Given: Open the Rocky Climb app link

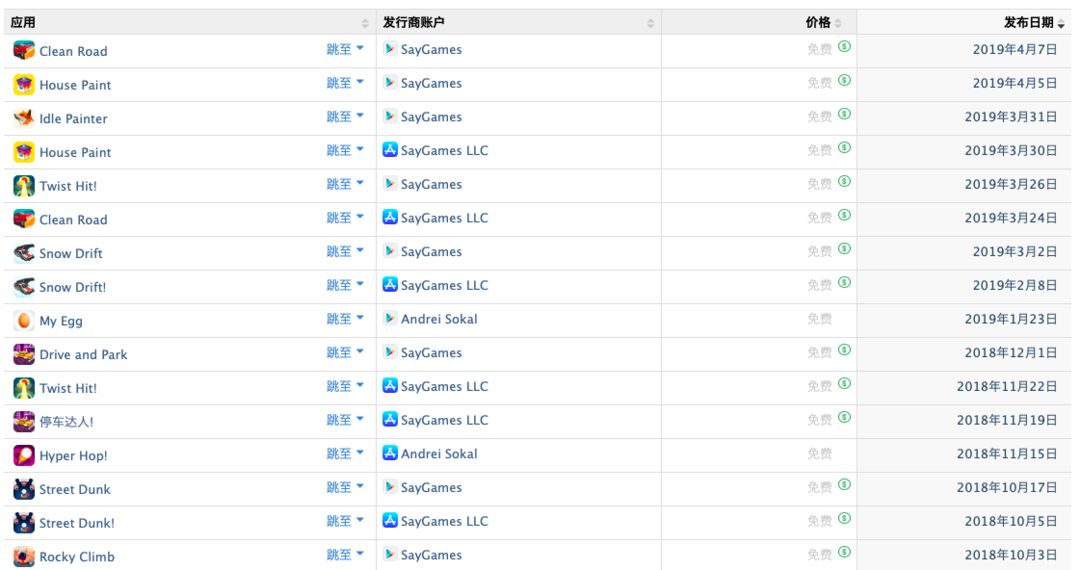Looking at the screenshot, I should pos(77,557).
